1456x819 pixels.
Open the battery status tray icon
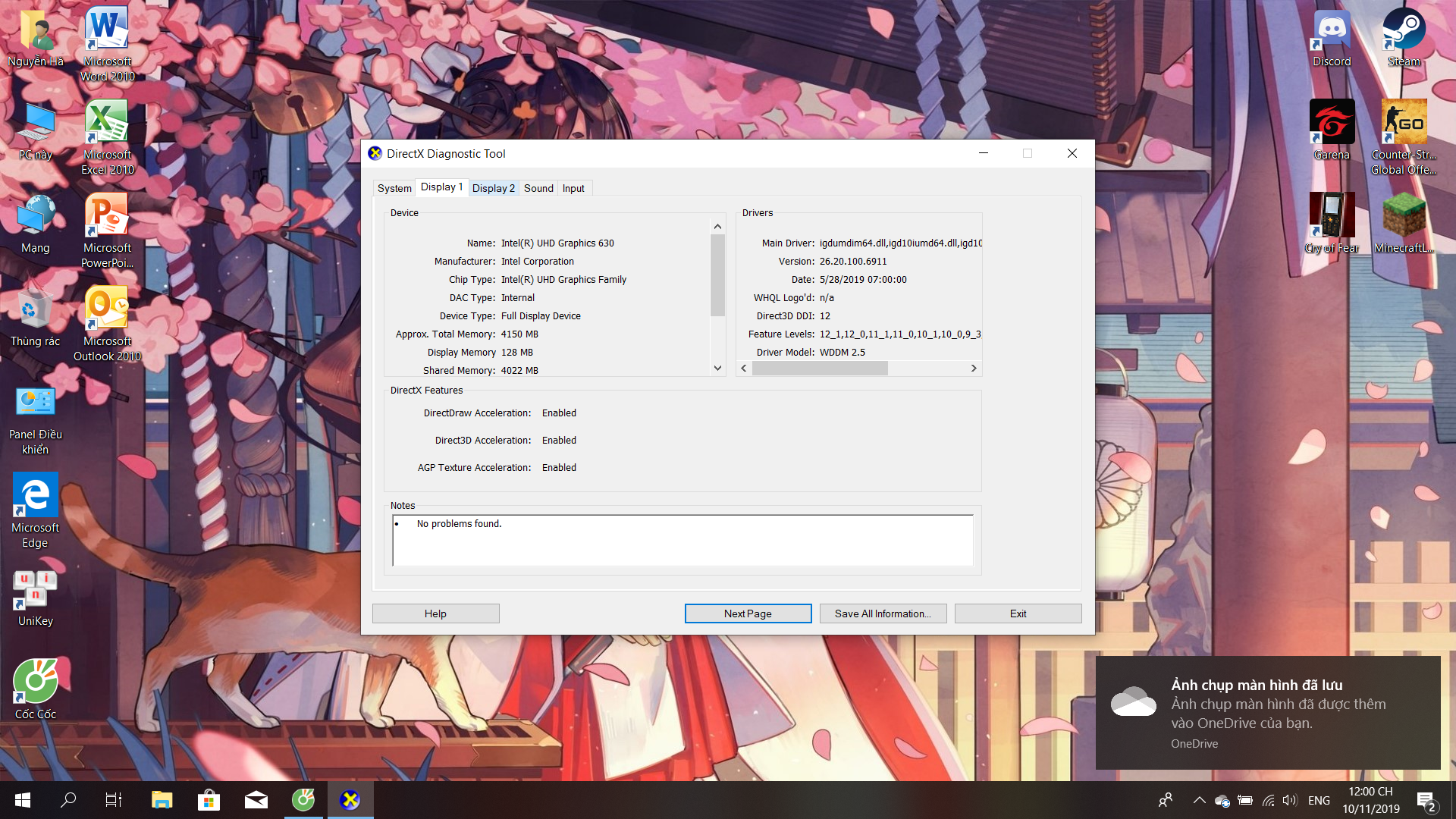pos(1245,800)
